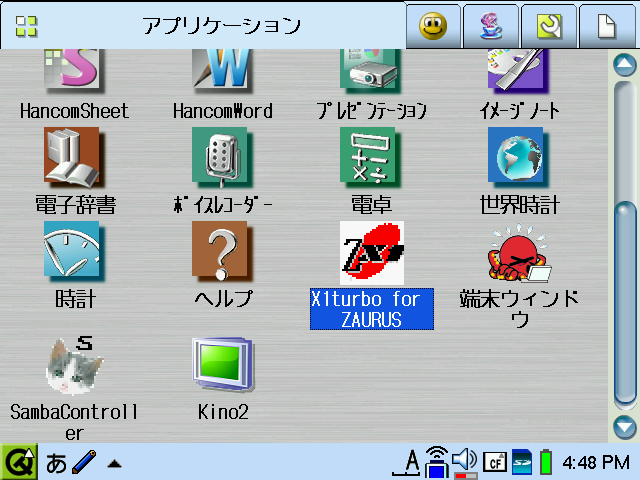640x480 pixels.
Task: Switch to the smiley face tab
Action: tap(433, 26)
